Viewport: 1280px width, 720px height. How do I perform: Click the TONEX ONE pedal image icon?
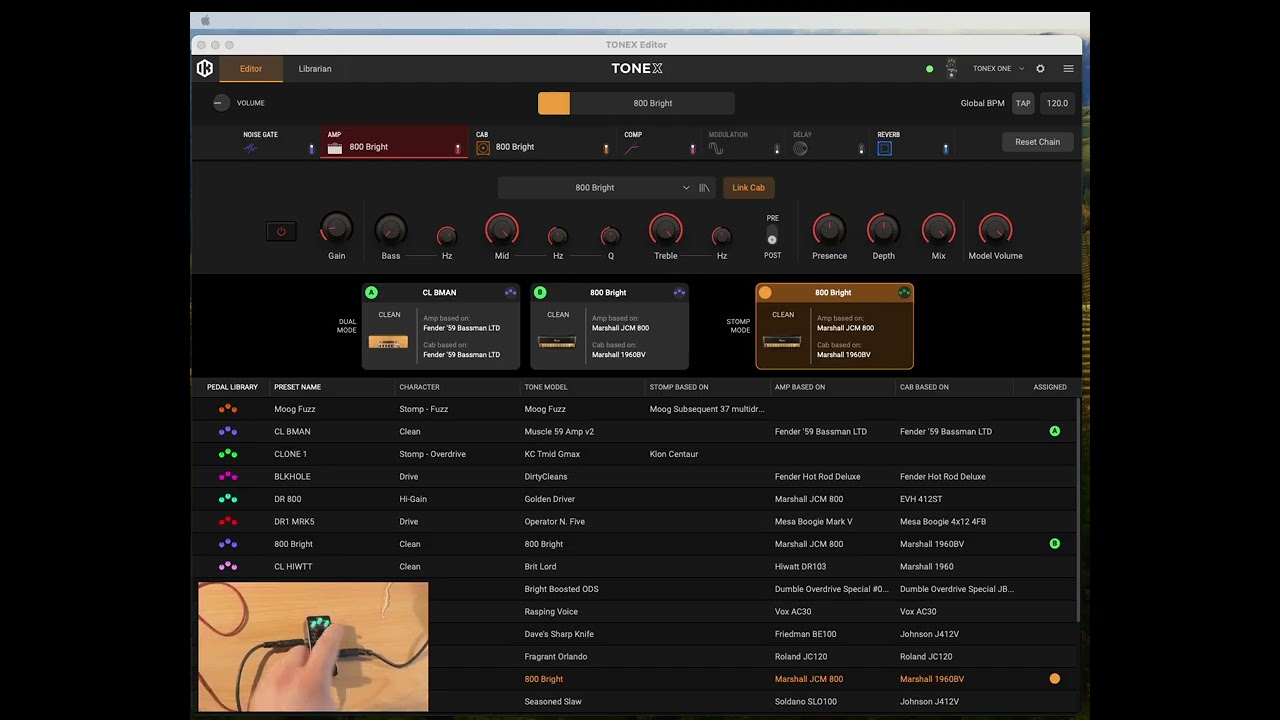click(x=951, y=68)
